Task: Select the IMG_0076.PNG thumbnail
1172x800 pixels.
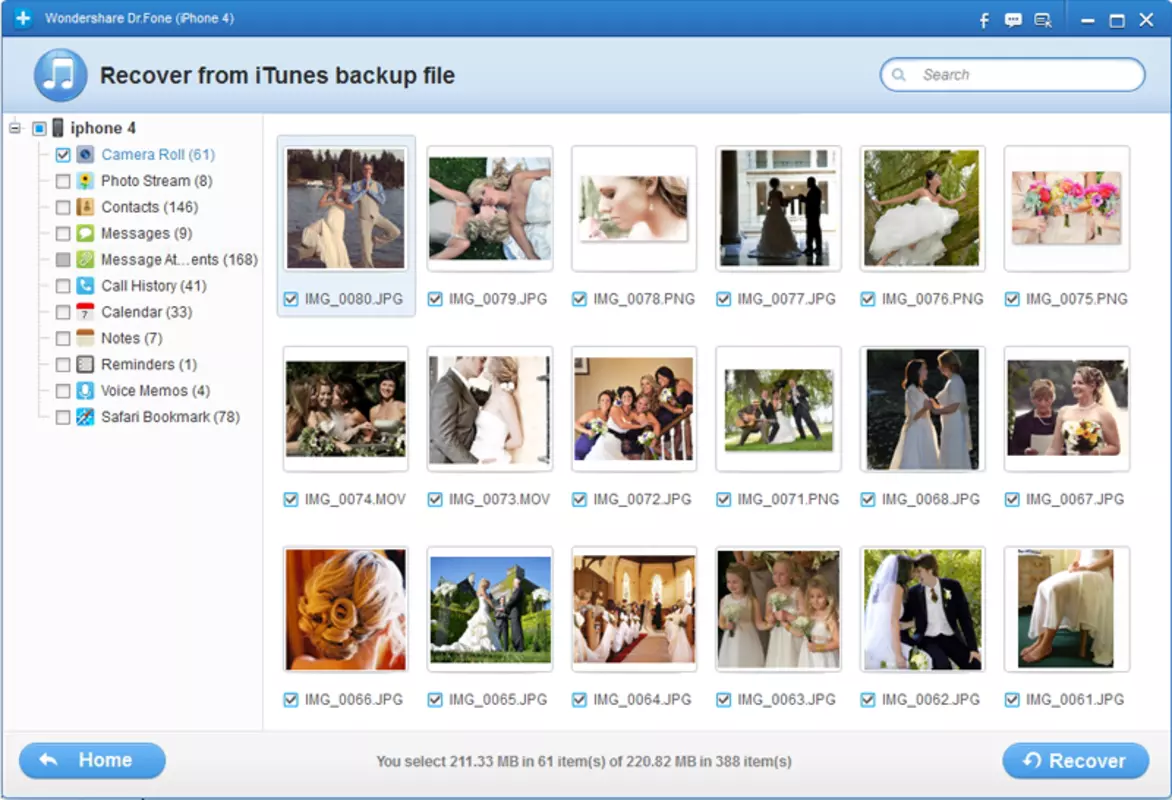Action: [x=922, y=209]
